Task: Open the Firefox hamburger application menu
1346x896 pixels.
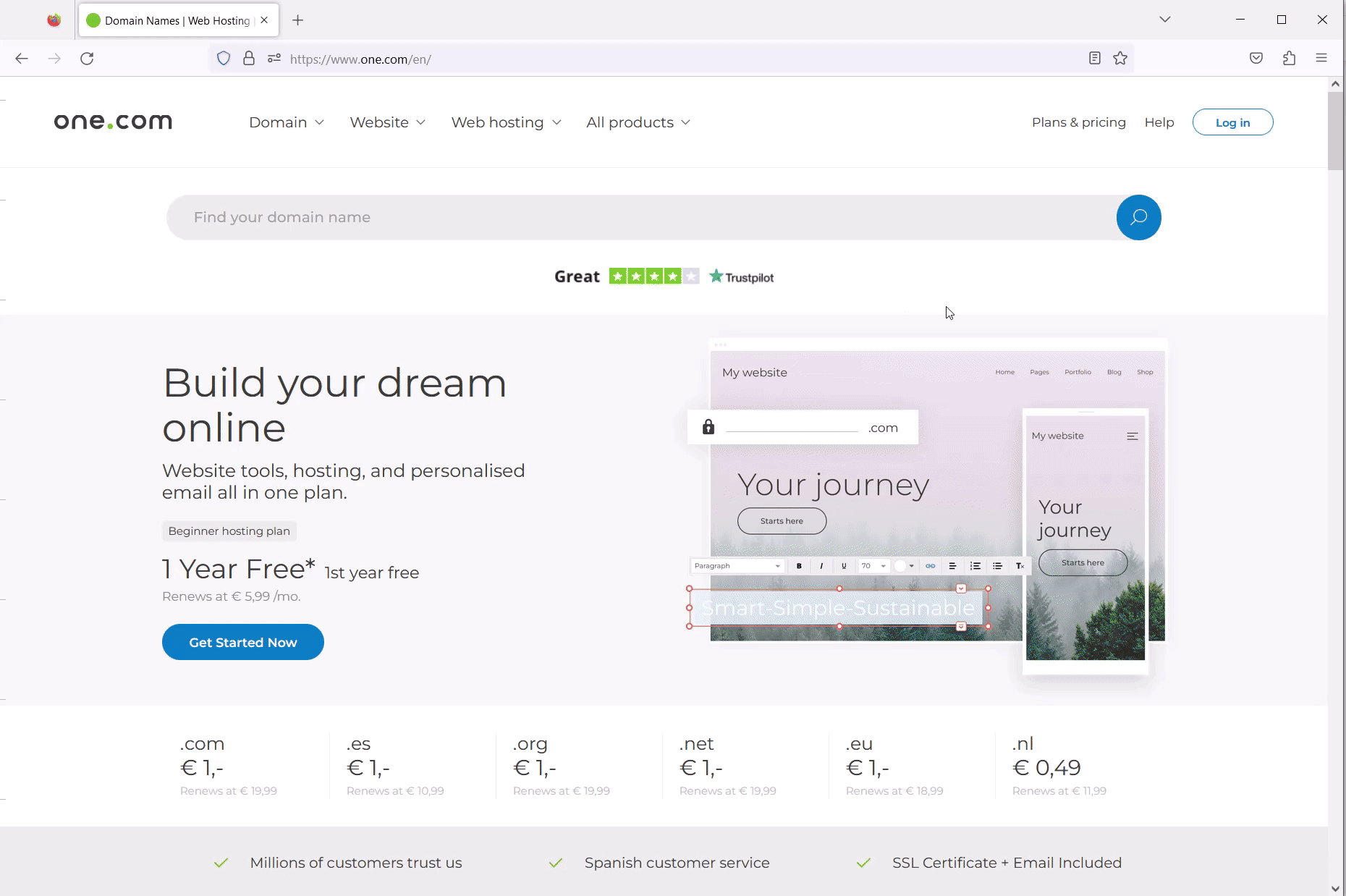Action: 1321,59
